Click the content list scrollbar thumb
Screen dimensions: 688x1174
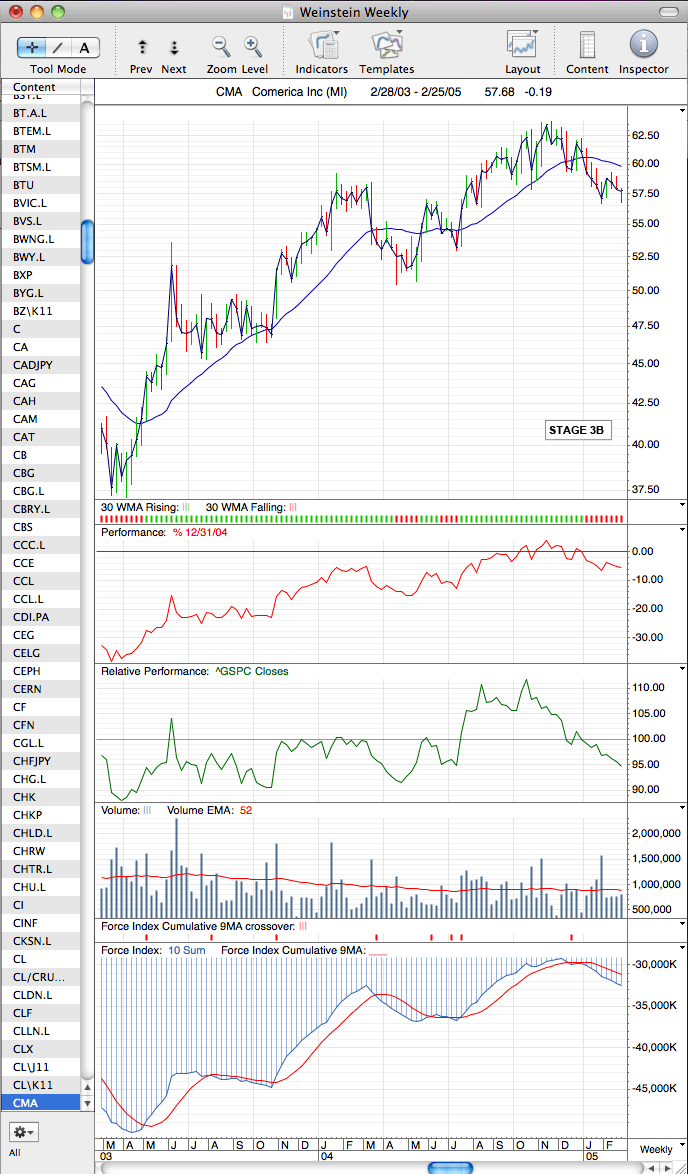[x=88, y=242]
